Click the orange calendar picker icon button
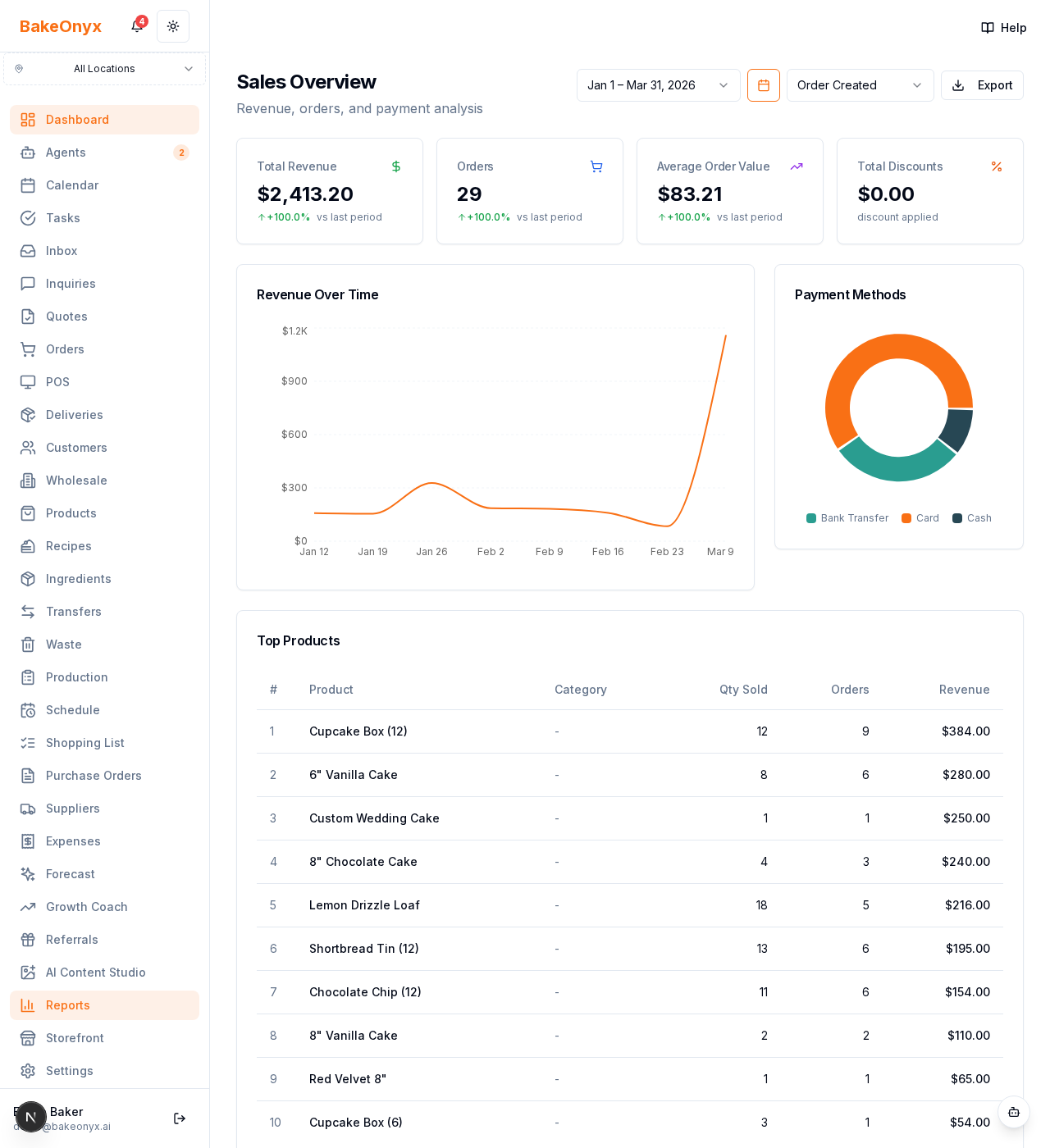This screenshot has height=1148, width=1050. pos(764,85)
